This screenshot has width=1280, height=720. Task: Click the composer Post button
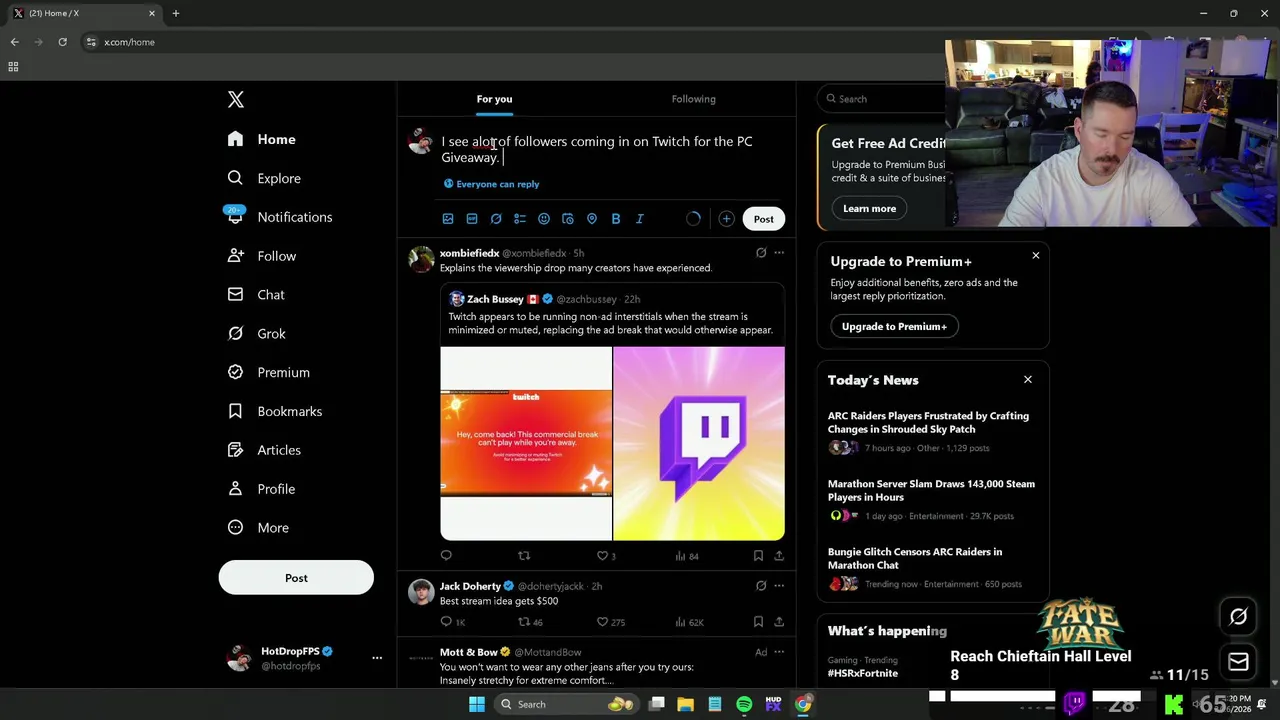pos(763,219)
